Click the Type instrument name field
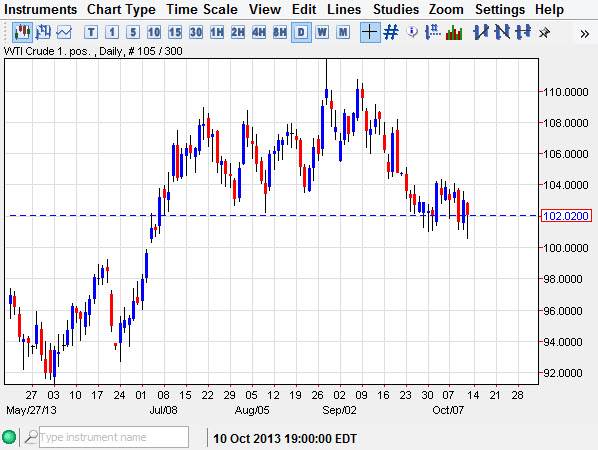Screen dimensions: 598x450 click(114, 437)
